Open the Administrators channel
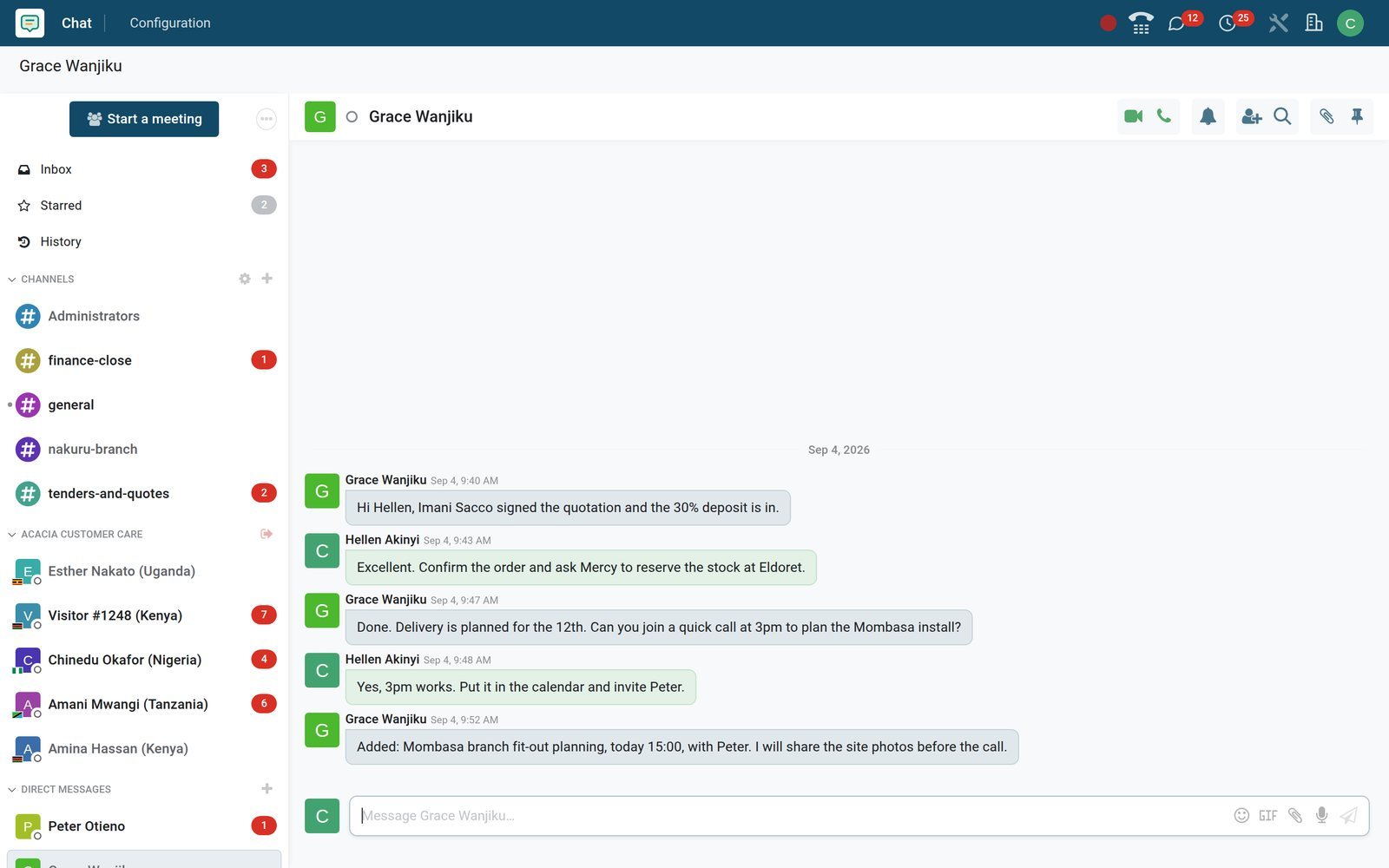 144,316
